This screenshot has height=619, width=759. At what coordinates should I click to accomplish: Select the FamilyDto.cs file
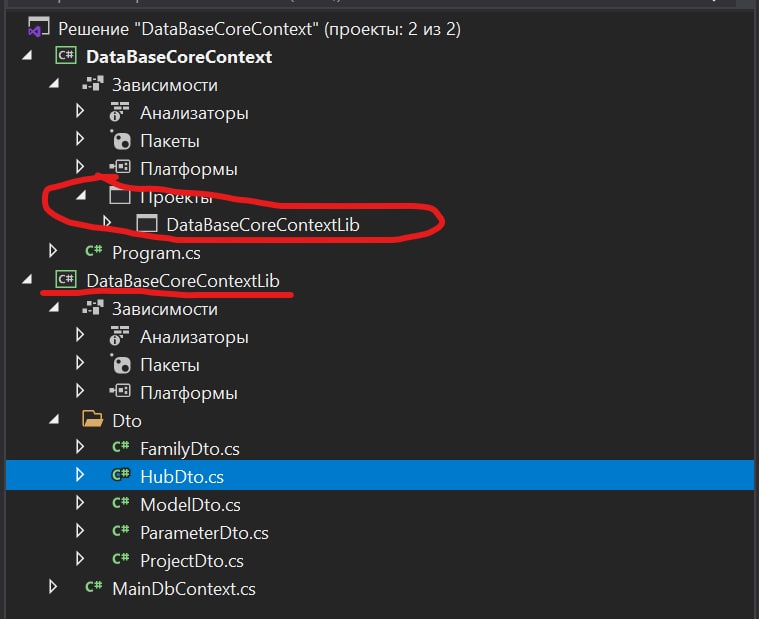click(190, 449)
